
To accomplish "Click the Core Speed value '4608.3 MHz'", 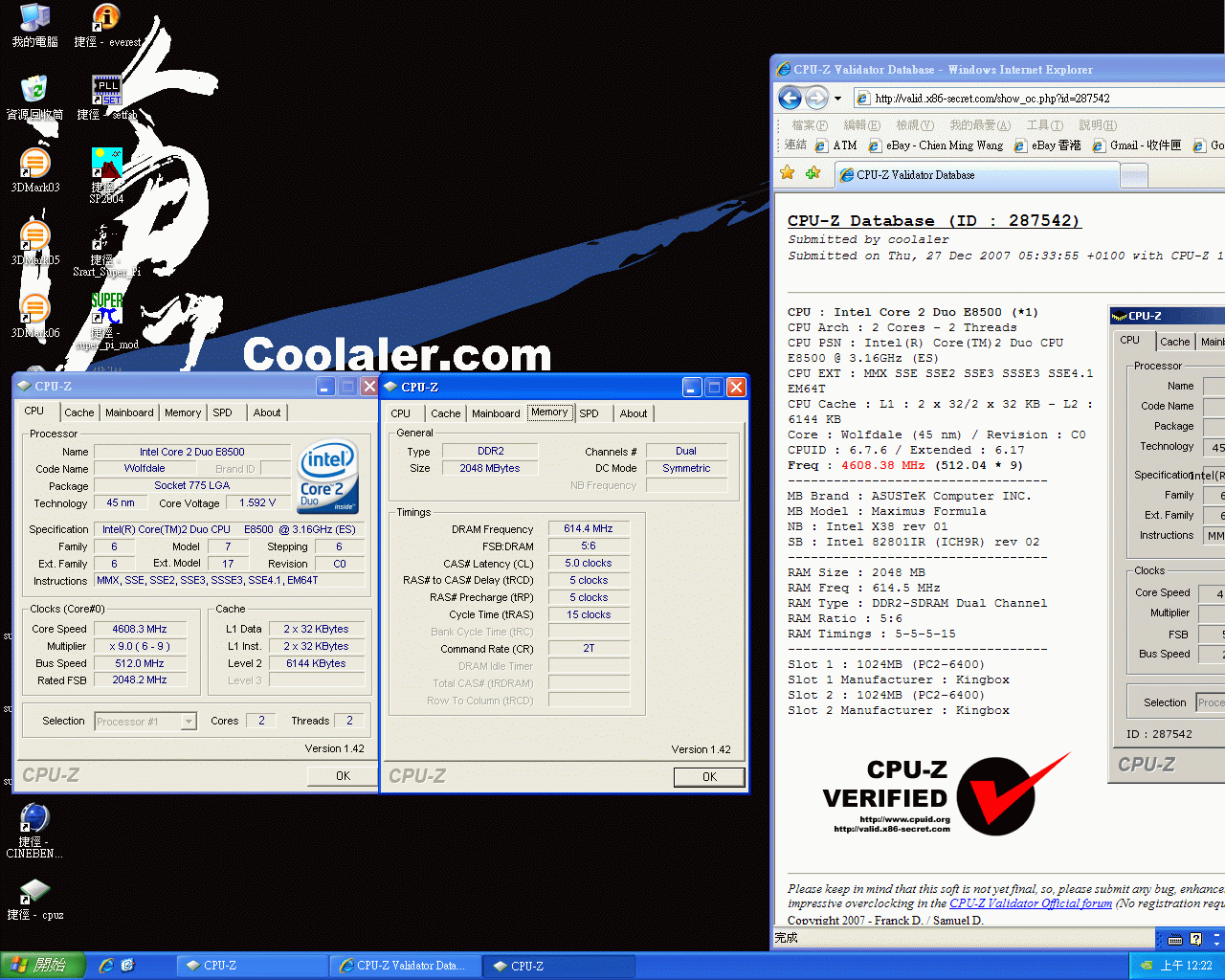I will coord(140,629).
